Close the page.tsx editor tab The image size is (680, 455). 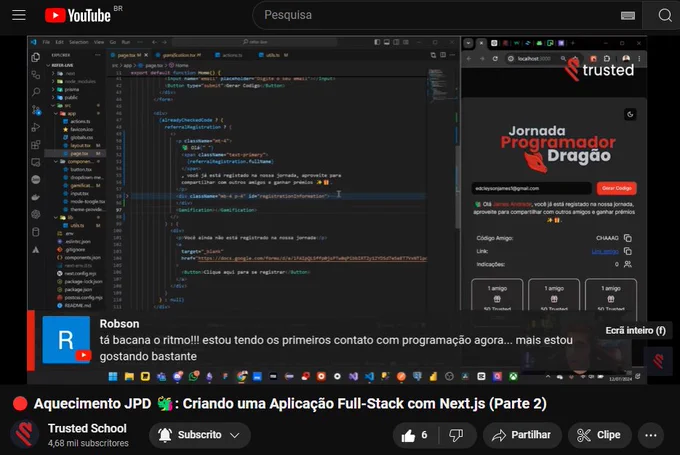click(x=146, y=55)
